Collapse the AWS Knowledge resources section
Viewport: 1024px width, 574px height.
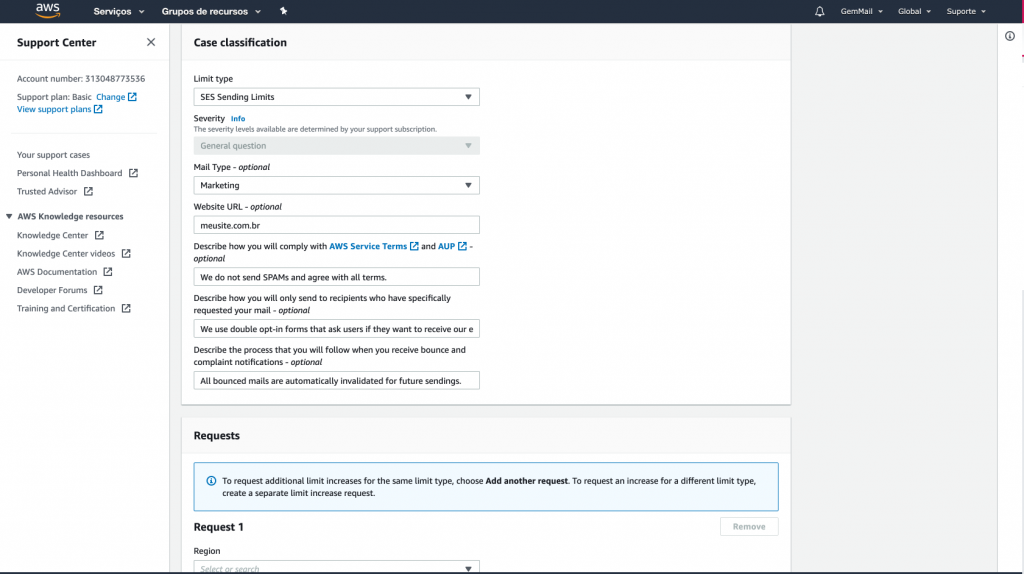click(9, 216)
